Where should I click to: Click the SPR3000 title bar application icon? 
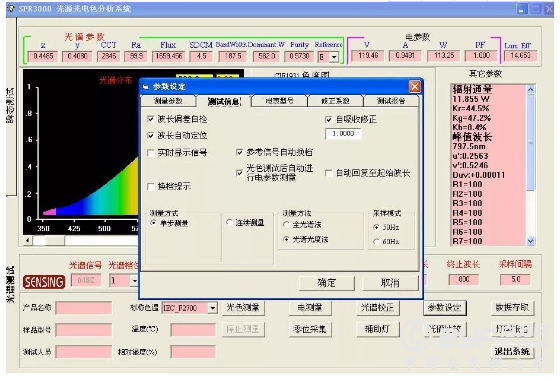click(11, 8)
